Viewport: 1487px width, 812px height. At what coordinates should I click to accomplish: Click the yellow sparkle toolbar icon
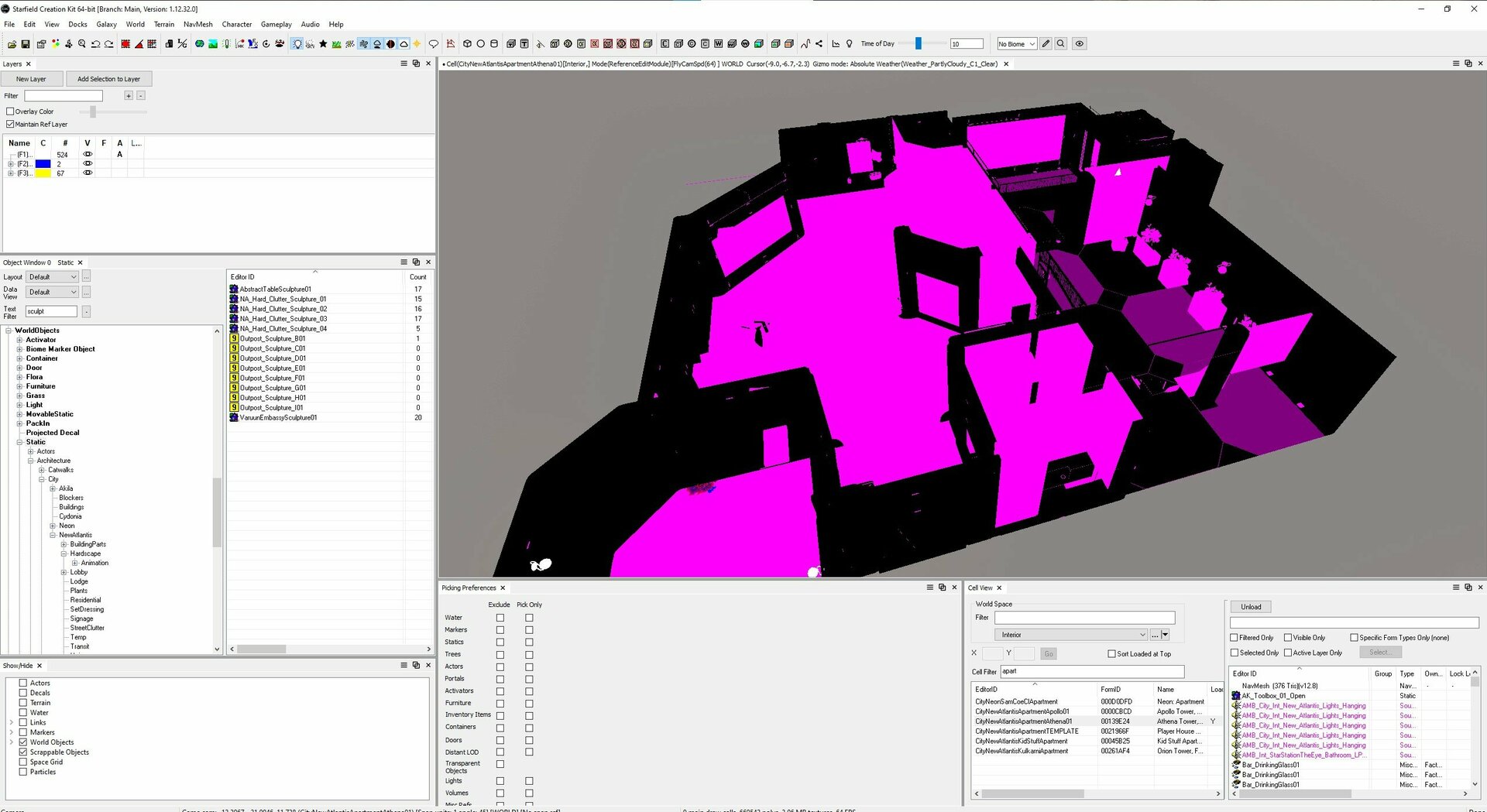pos(417,44)
